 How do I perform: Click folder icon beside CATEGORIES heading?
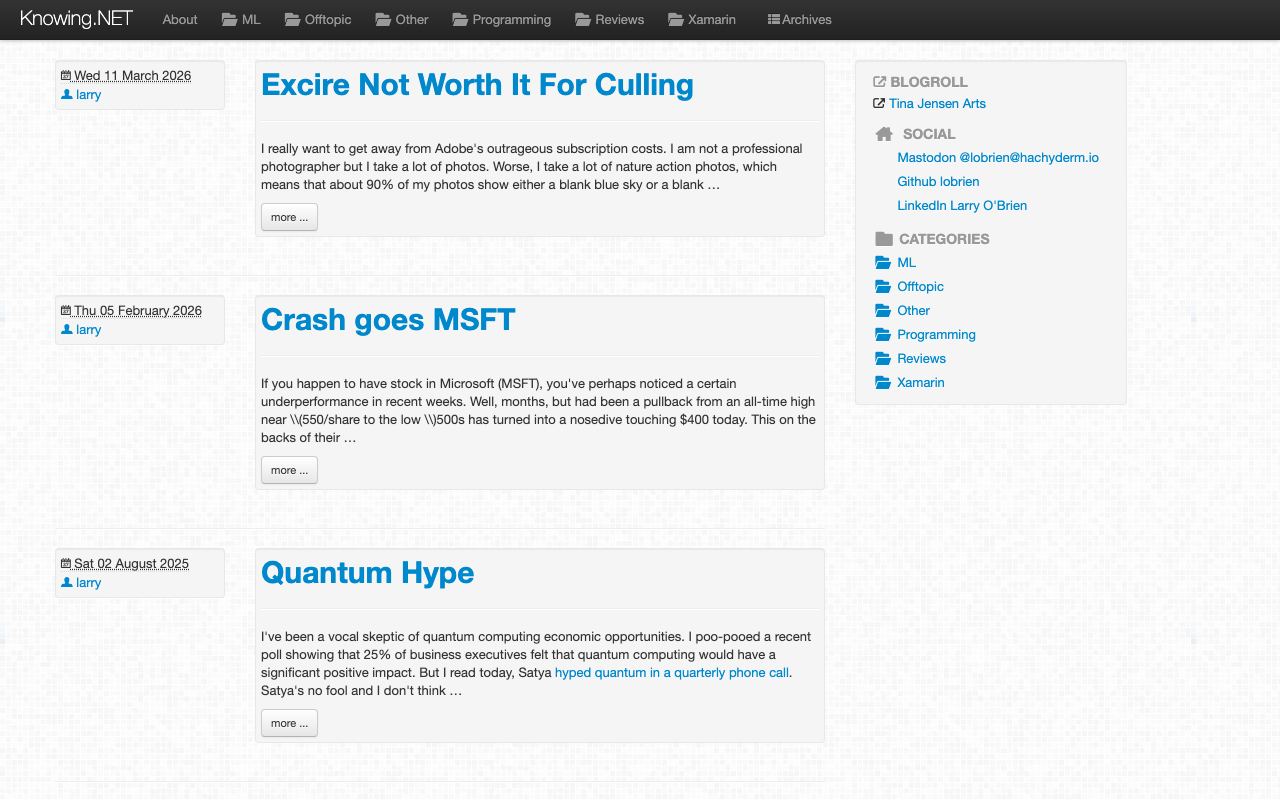pos(883,239)
